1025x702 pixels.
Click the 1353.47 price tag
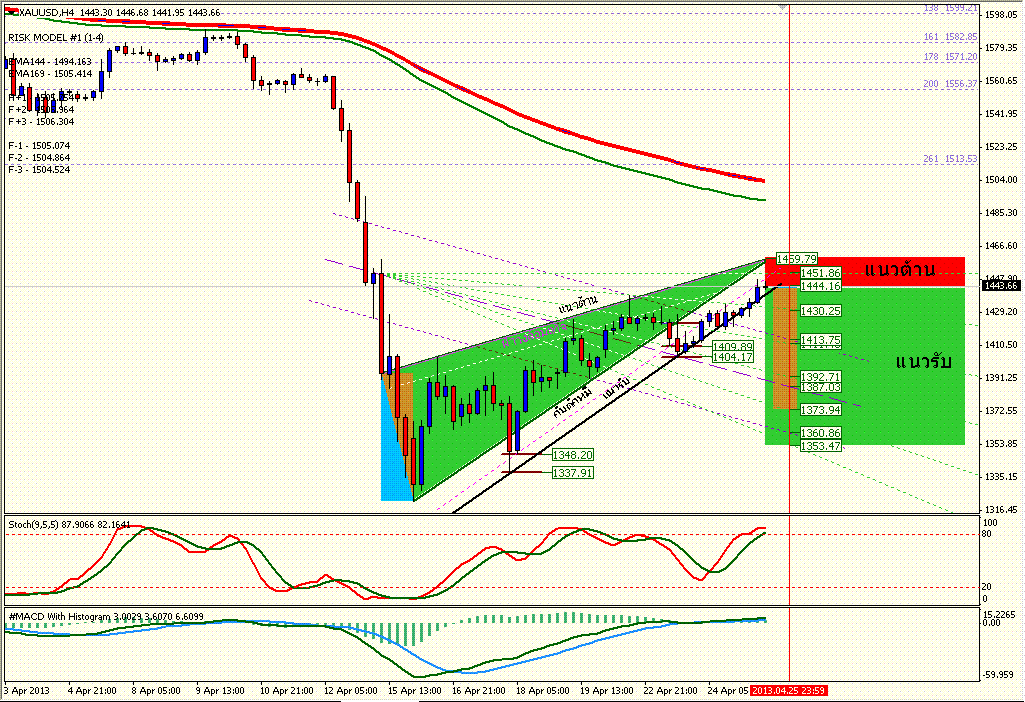point(820,446)
